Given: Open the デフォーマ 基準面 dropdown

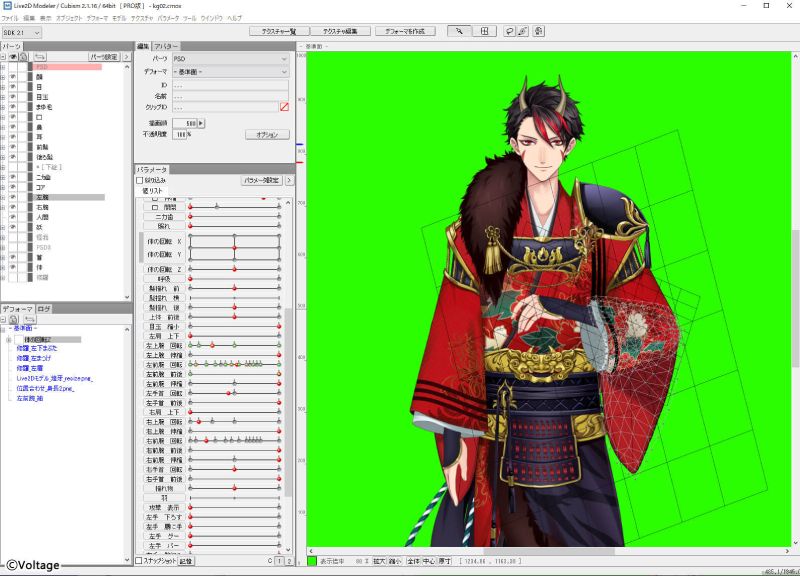Looking at the screenshot, I should coord(231,72).
